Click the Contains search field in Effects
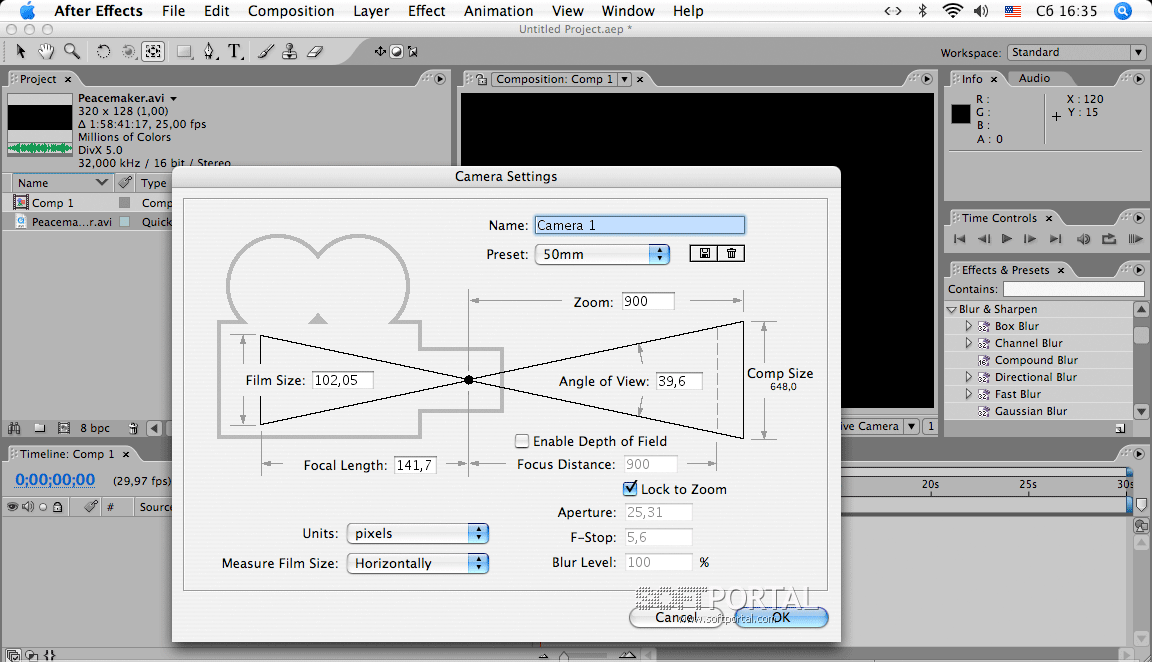The width and height of the screenshot is (1152, 662). pos(1073,289)
